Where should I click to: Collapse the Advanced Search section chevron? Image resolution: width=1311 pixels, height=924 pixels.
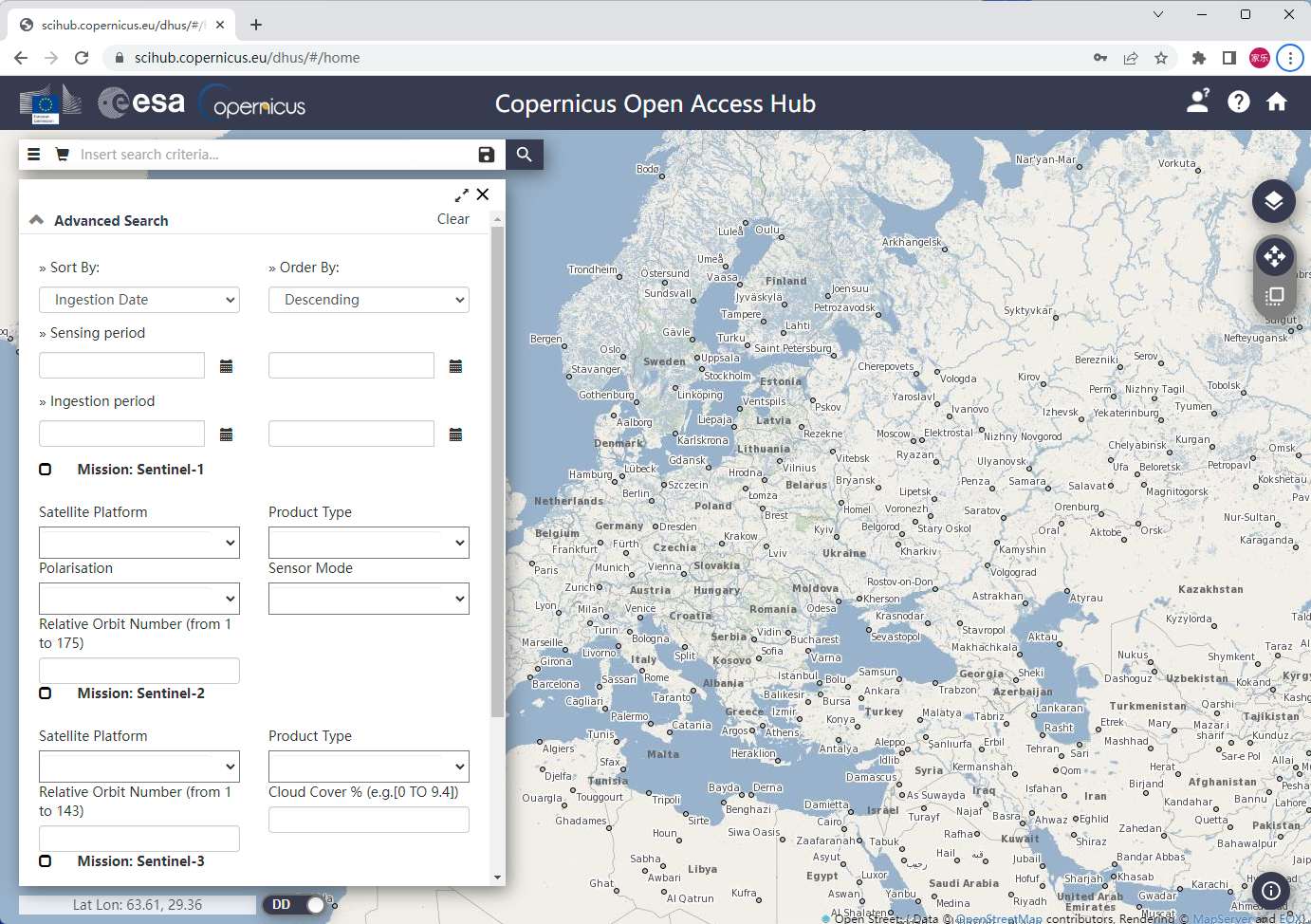coord(37,220)
